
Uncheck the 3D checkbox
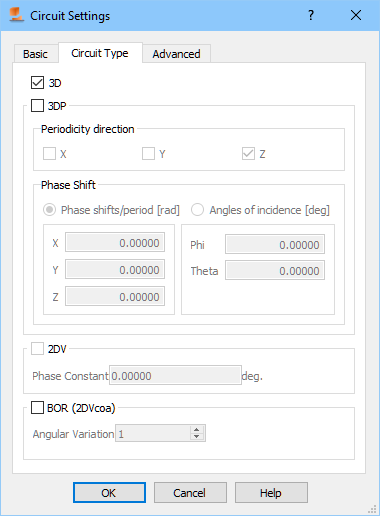[x=37, y=83]
